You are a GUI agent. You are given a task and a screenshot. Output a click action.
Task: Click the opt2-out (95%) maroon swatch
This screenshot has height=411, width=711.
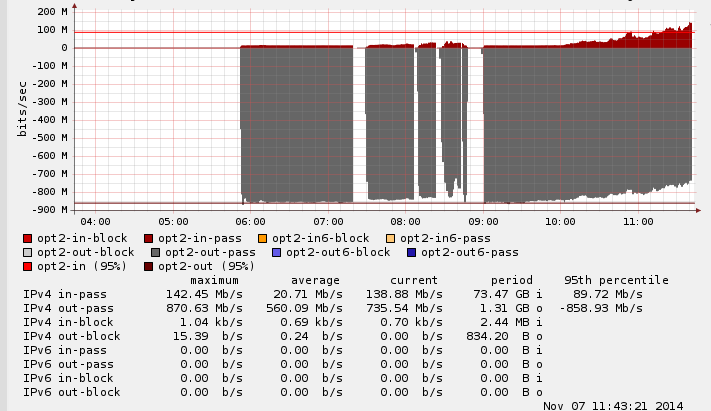pyautogui.click(x=148, y=267)
